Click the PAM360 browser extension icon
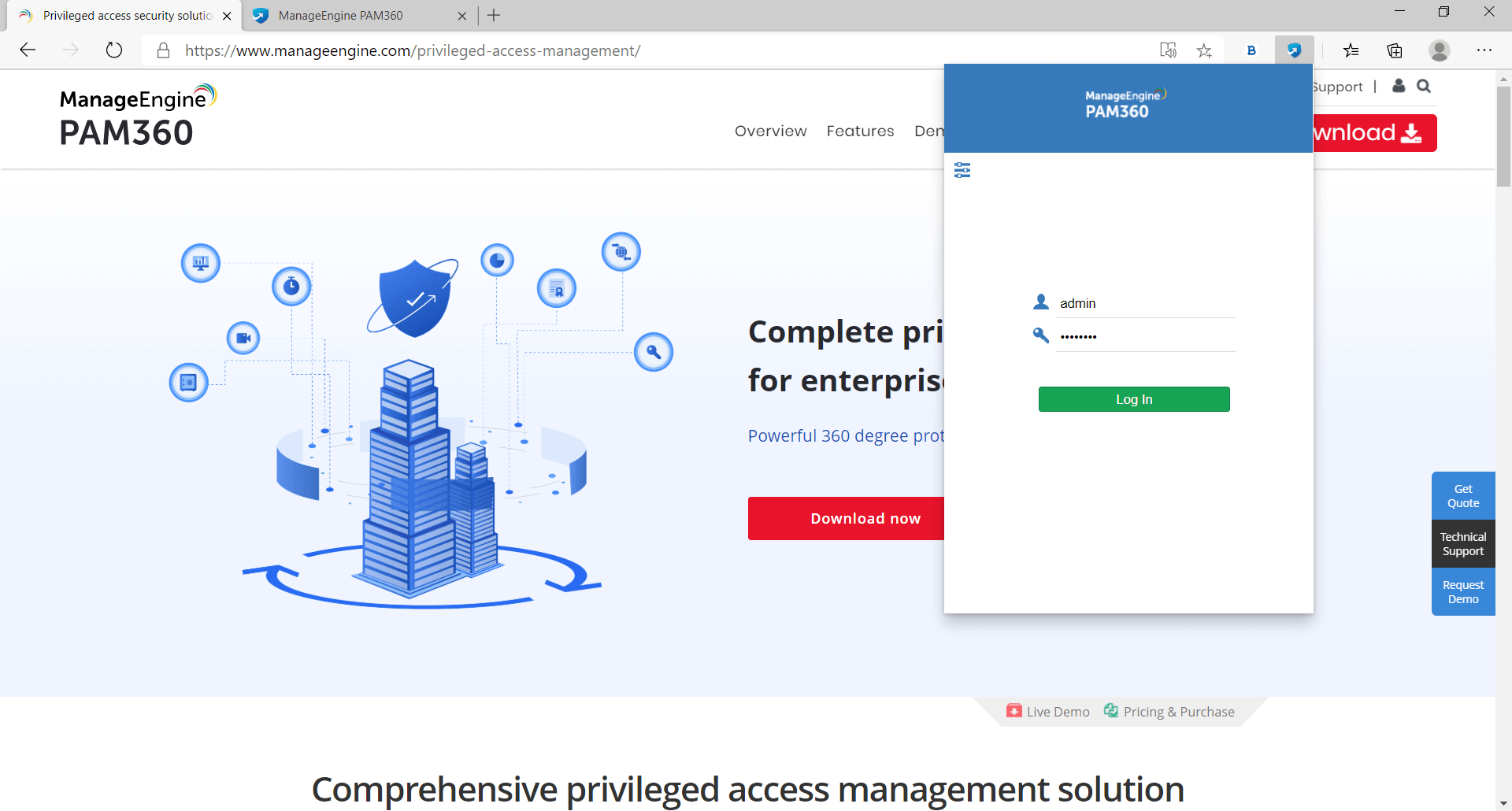This screenshot has width=1512, height=811. point(1294,50)
